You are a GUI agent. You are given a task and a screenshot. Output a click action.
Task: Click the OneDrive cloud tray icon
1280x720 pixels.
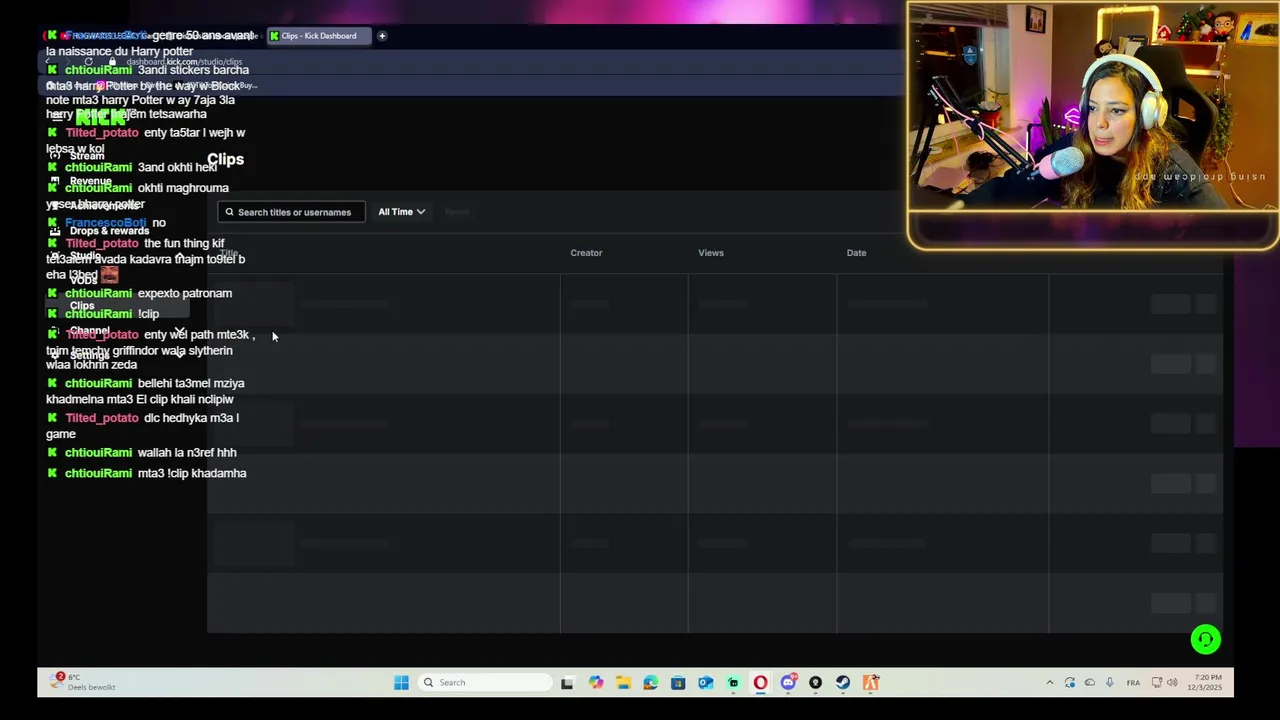pos(1089,683)
